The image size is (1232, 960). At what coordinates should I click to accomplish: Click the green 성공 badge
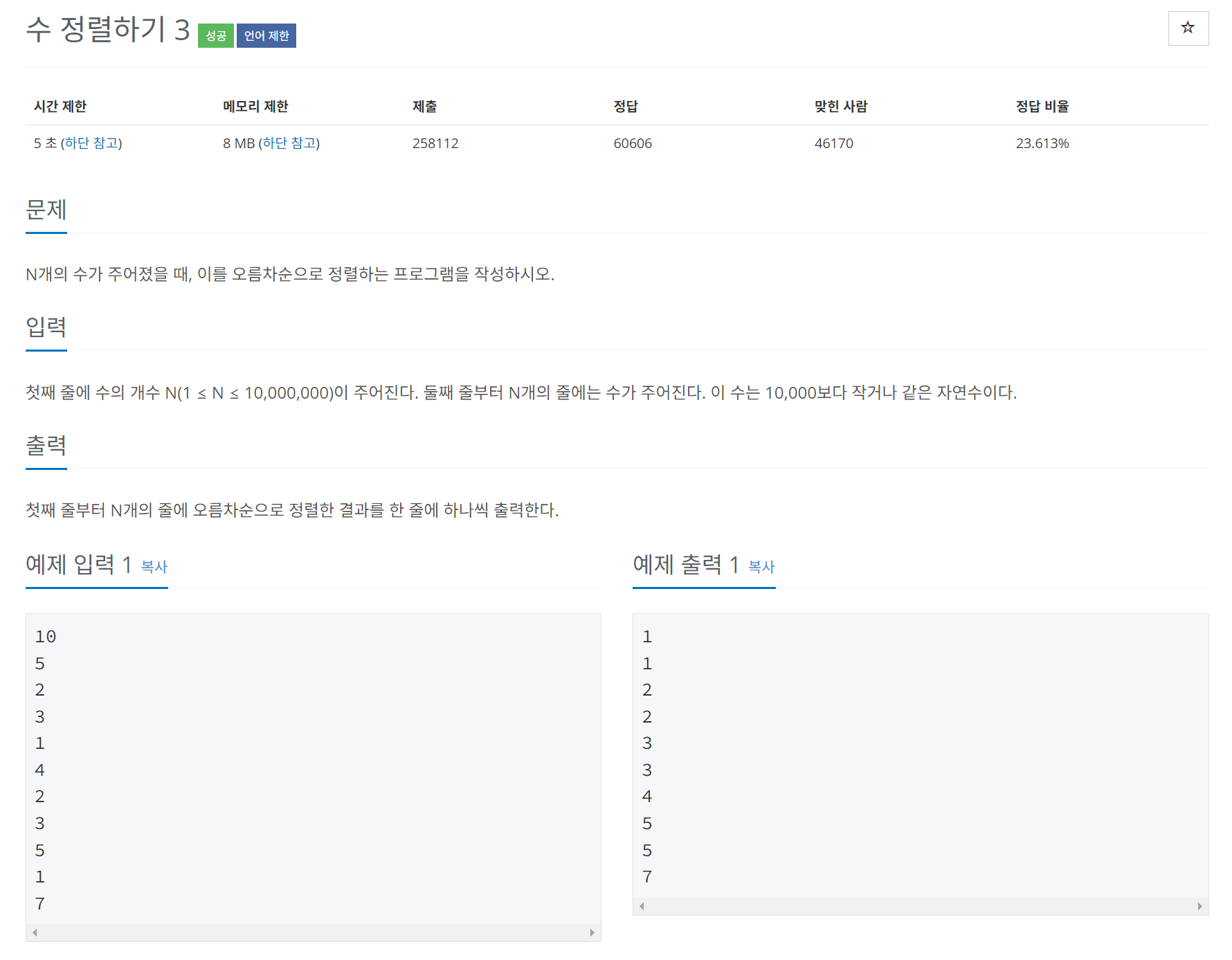[216, 36]
